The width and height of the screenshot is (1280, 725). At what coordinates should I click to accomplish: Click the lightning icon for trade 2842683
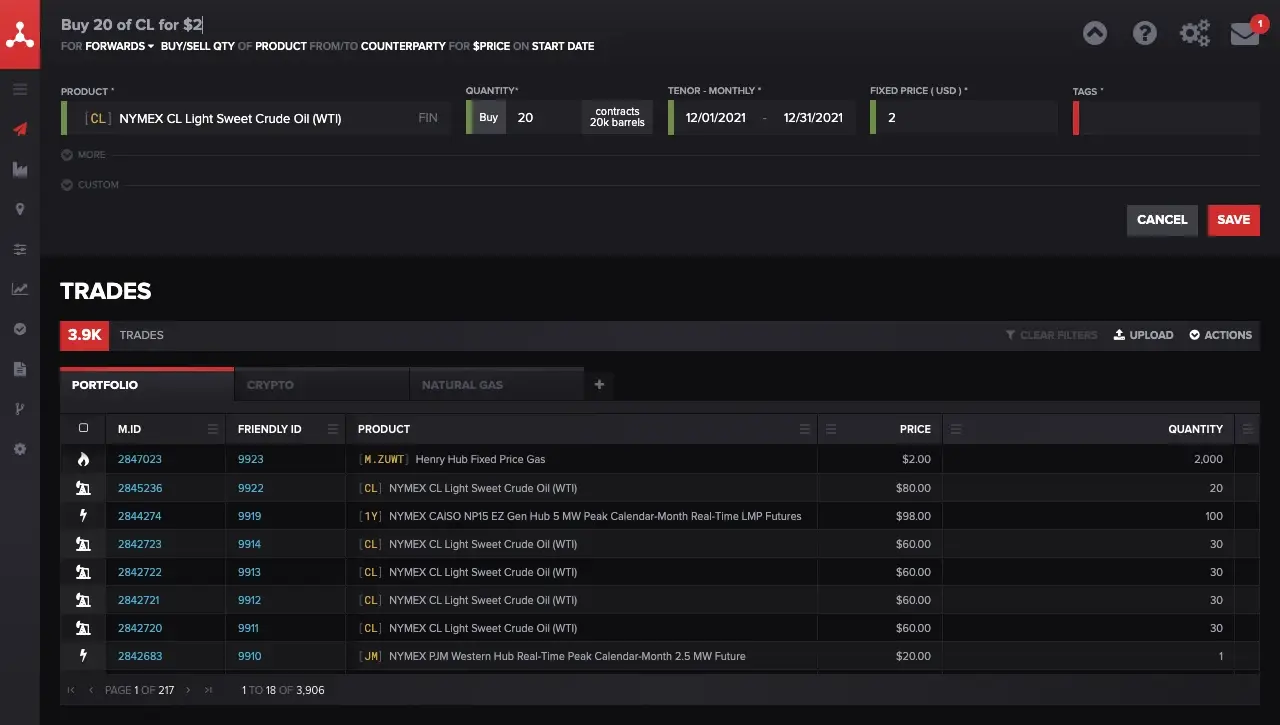coord(83,656)
